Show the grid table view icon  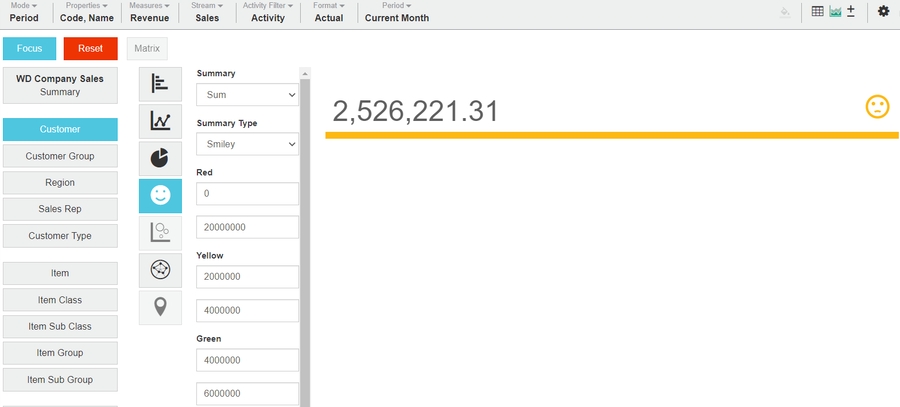click(x=817, y=12)
